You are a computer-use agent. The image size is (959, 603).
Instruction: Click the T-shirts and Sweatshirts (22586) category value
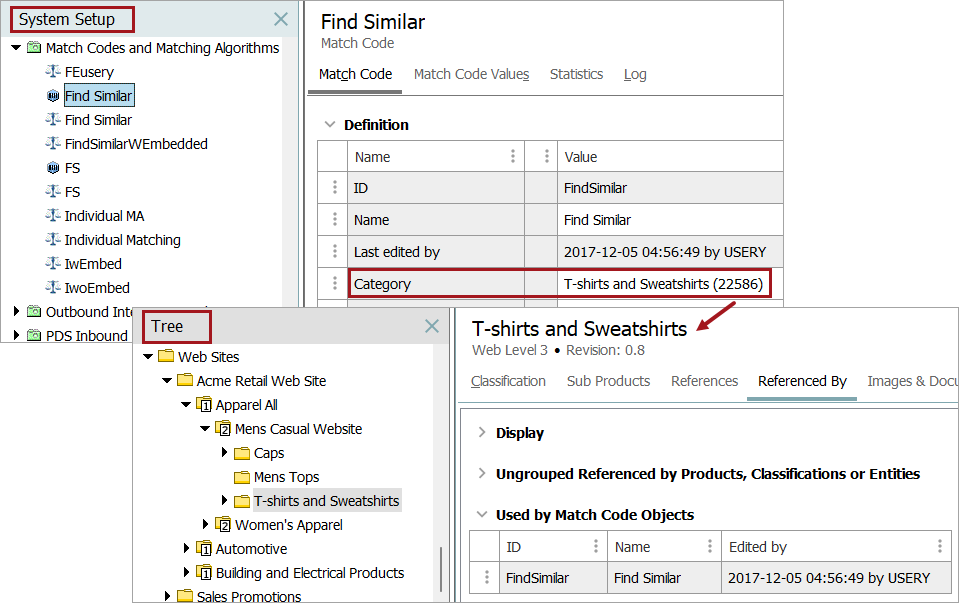tap(663, 284)
